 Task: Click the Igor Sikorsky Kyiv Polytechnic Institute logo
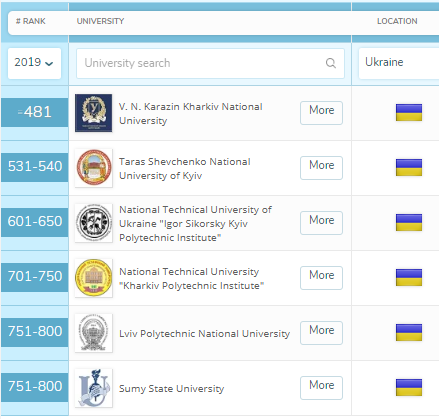(94, 223)
